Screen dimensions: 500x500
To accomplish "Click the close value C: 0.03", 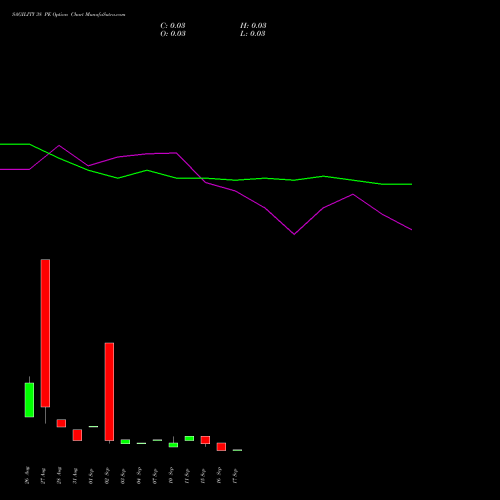I will [x=173, y=26].
